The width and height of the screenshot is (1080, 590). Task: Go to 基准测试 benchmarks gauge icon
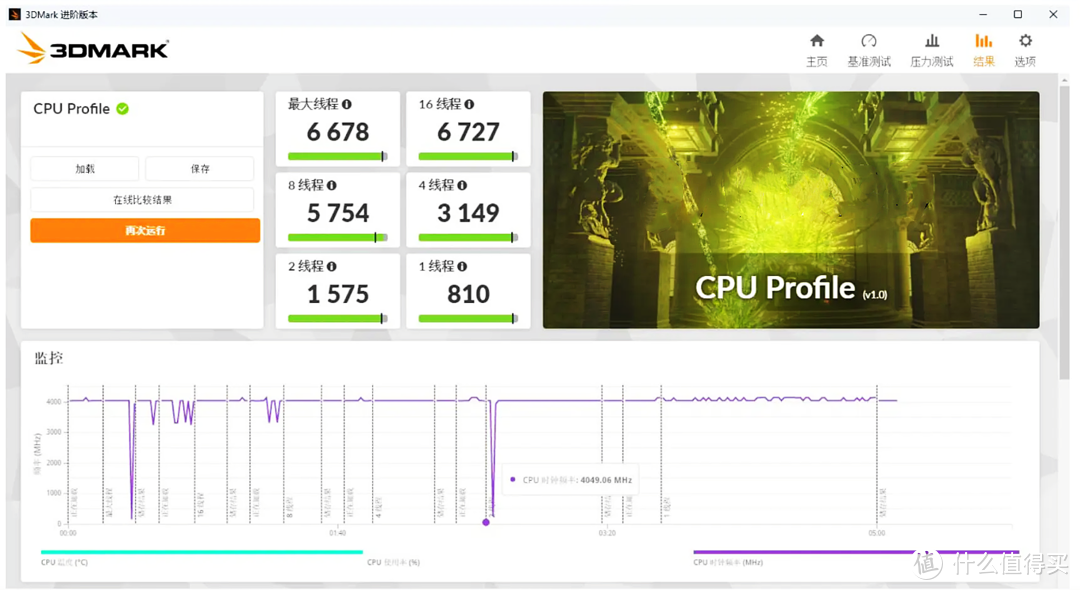coord(869,41)
